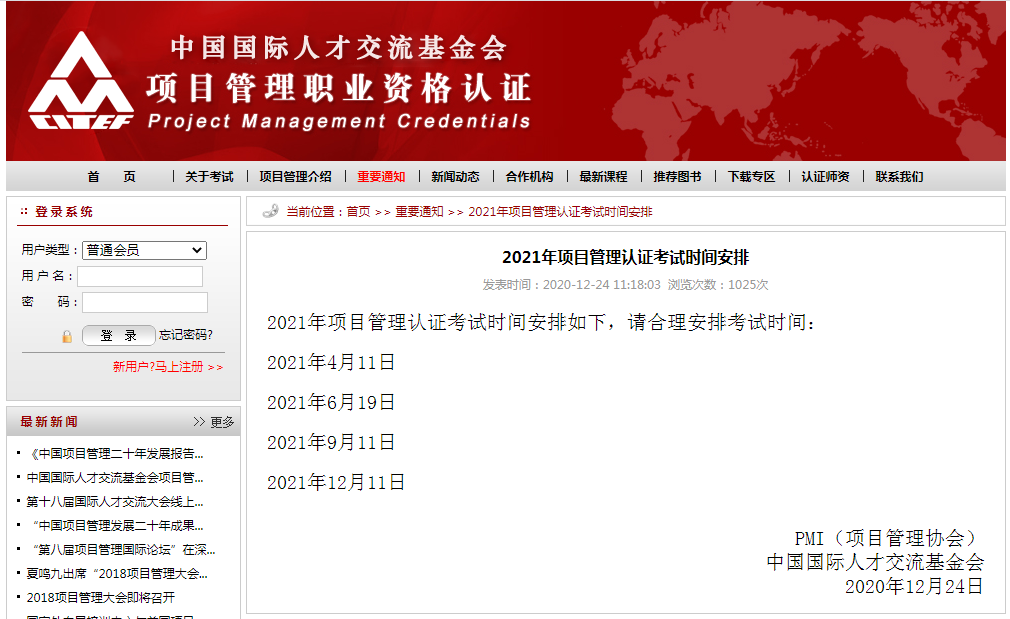The width and height of the screenshot is (1010, 619).
Task: Click the 登录系统 panel heading
Action: [x=64, y=212]
